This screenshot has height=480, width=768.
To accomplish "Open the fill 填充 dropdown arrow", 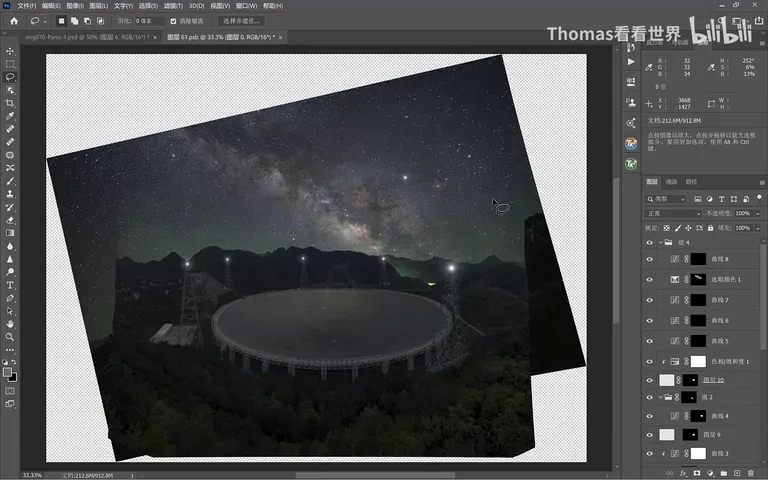I will click(758, 228).
